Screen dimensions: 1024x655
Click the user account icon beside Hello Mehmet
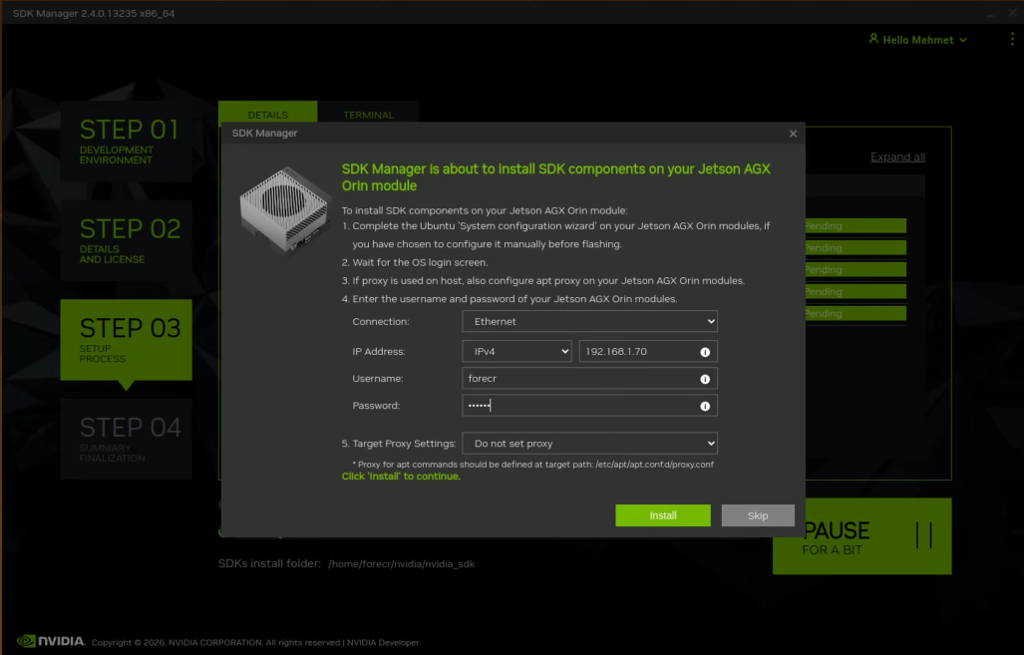[x=875, y=39]
